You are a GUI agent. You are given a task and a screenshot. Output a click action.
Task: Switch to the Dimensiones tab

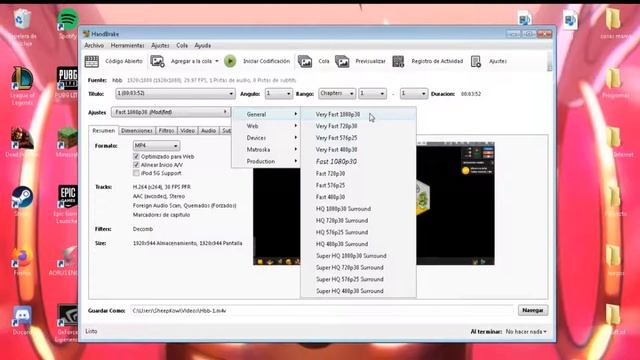(137, 131)
